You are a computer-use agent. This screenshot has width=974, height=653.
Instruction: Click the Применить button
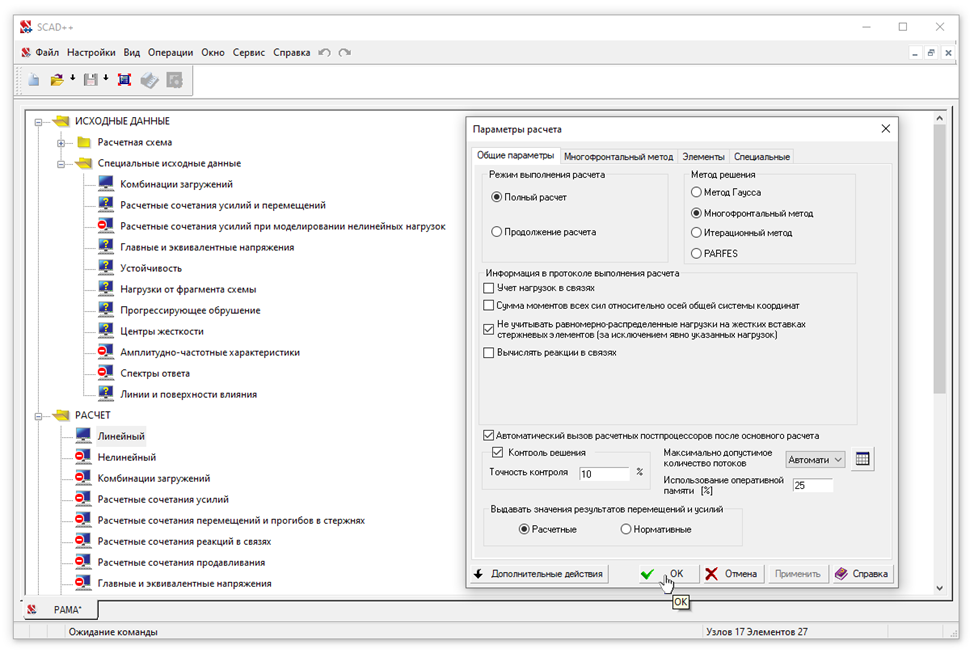(798, 573)
